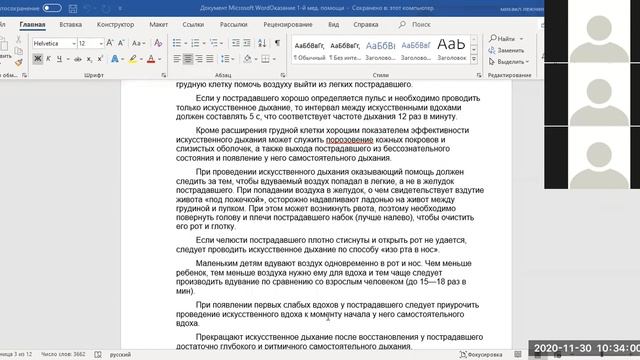This screenshot has height=360, width=640.
Task: Click the Поиск search field
Action: (x=415, y=24)
